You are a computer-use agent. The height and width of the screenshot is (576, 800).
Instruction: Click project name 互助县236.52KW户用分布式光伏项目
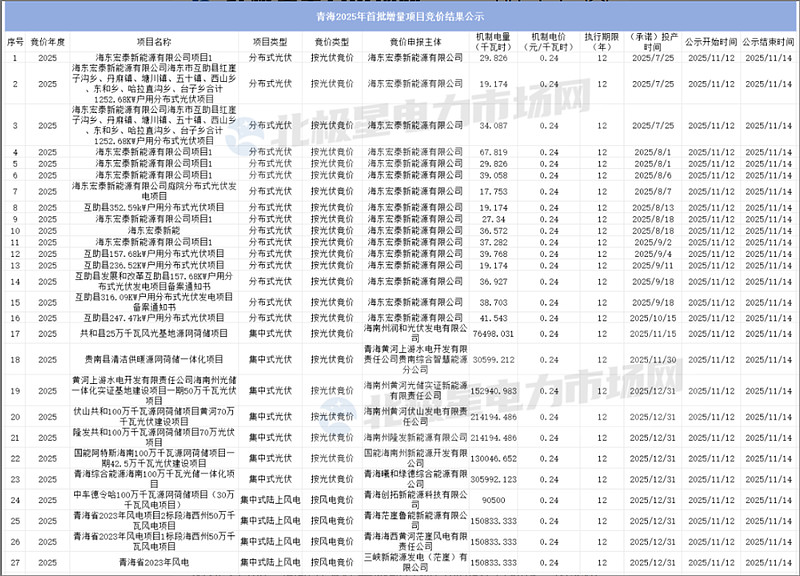(x=154, y=265)
